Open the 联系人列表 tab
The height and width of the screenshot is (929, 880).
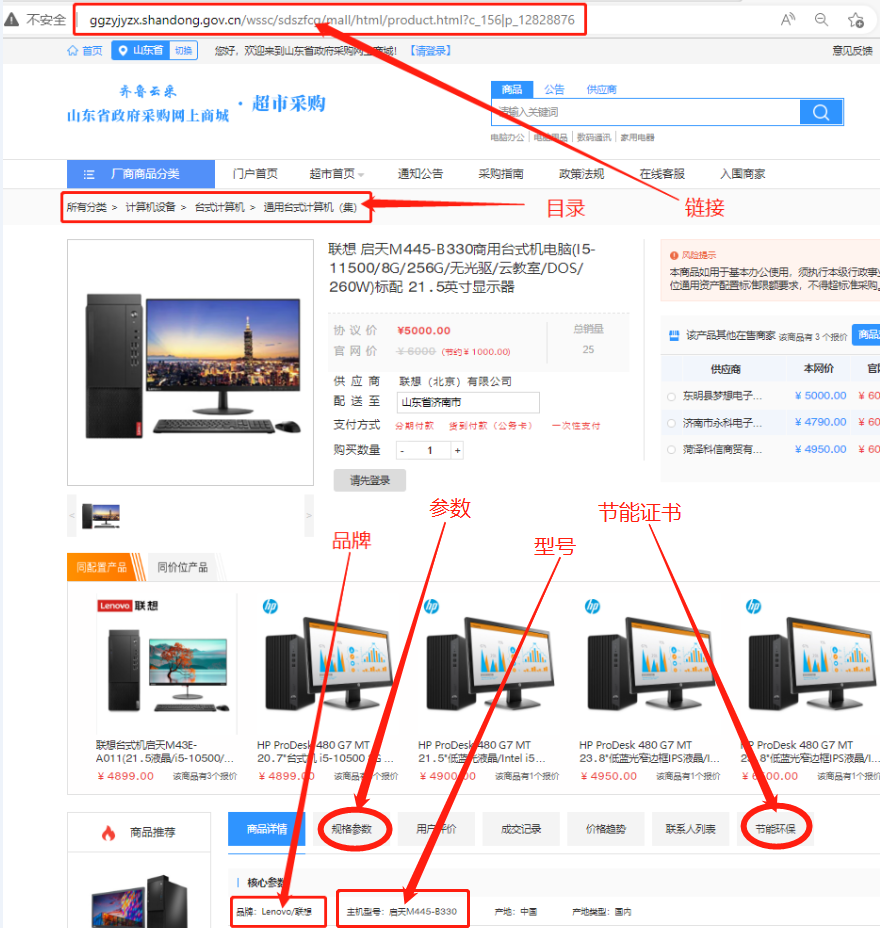[690, 829]
